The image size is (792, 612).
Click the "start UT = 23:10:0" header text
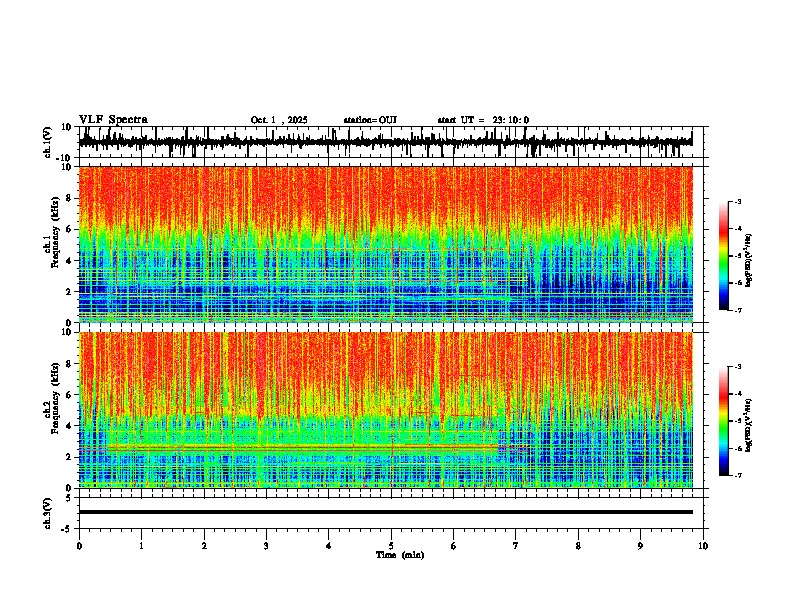click(483, 120)
